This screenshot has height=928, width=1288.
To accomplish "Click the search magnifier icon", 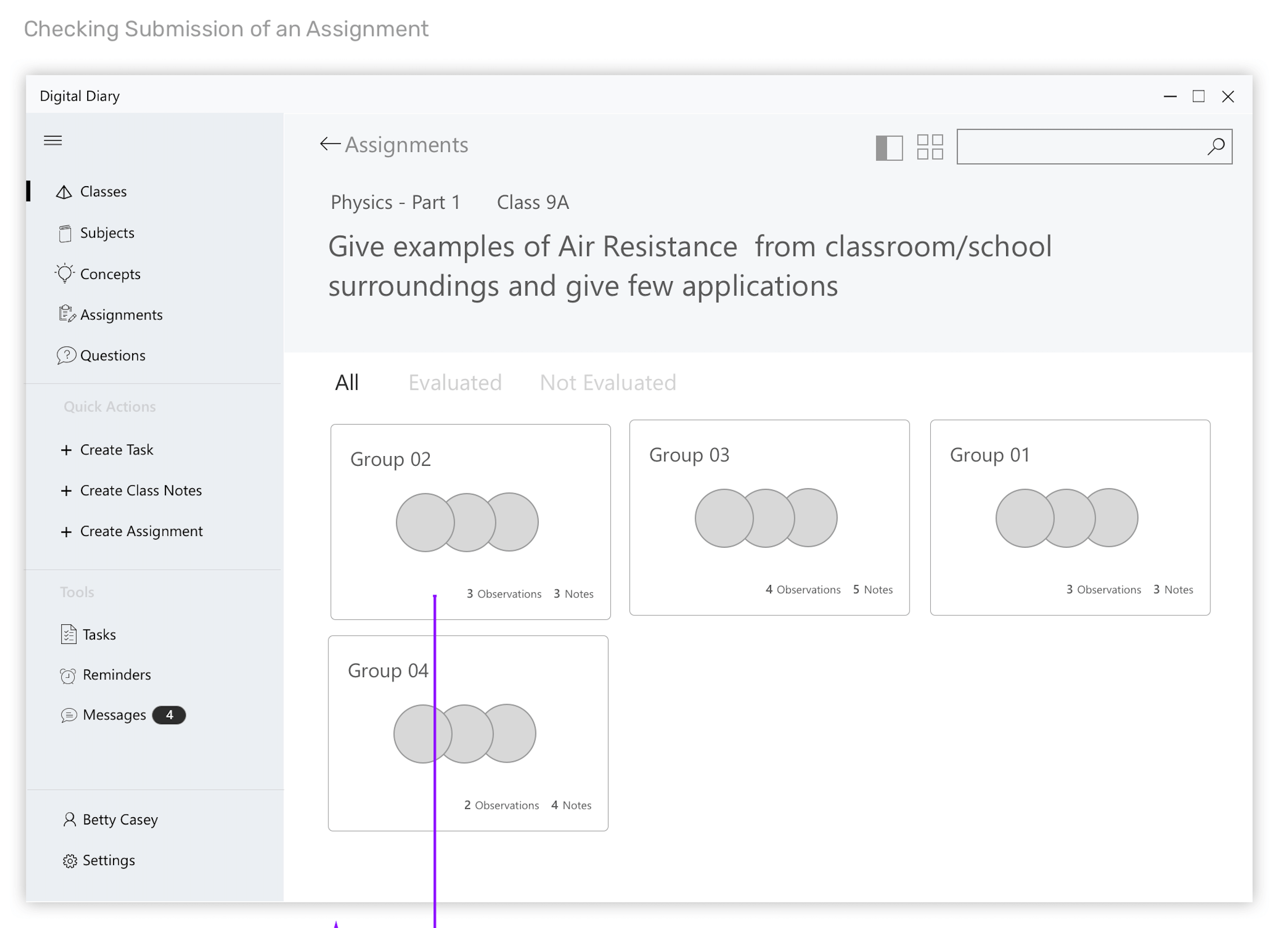I will 1215,147.
